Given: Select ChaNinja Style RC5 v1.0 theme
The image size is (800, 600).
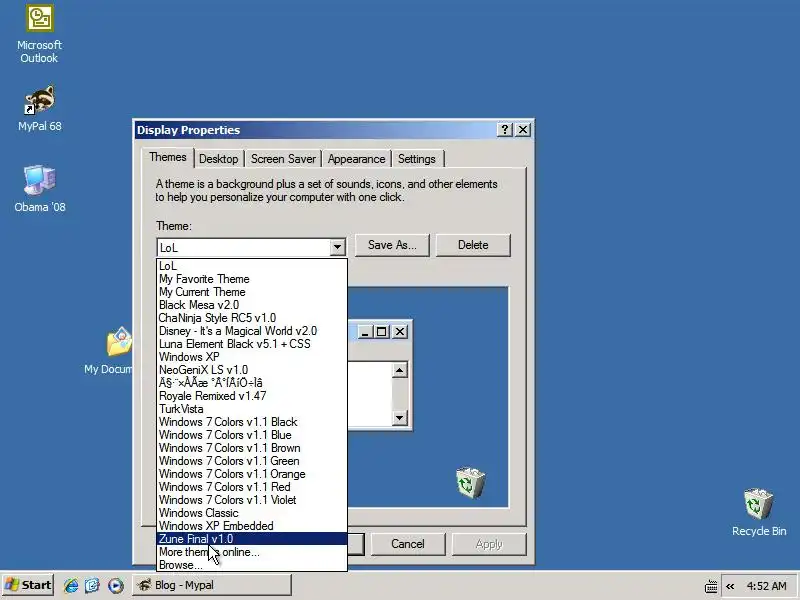Looking at the screenshot, I should [252, 318].
